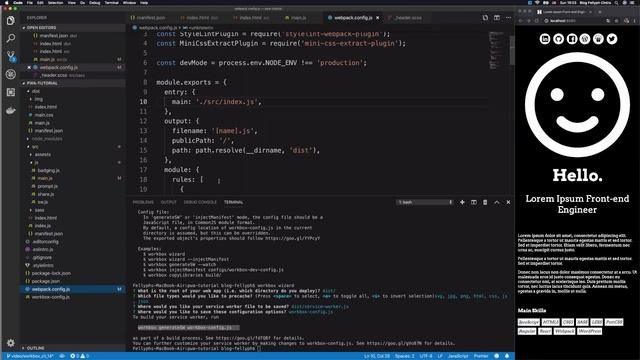Viewport: 640px width, 360px height.
Task: Click the Twitter icon in the browser page
Action: click(612, 39)
